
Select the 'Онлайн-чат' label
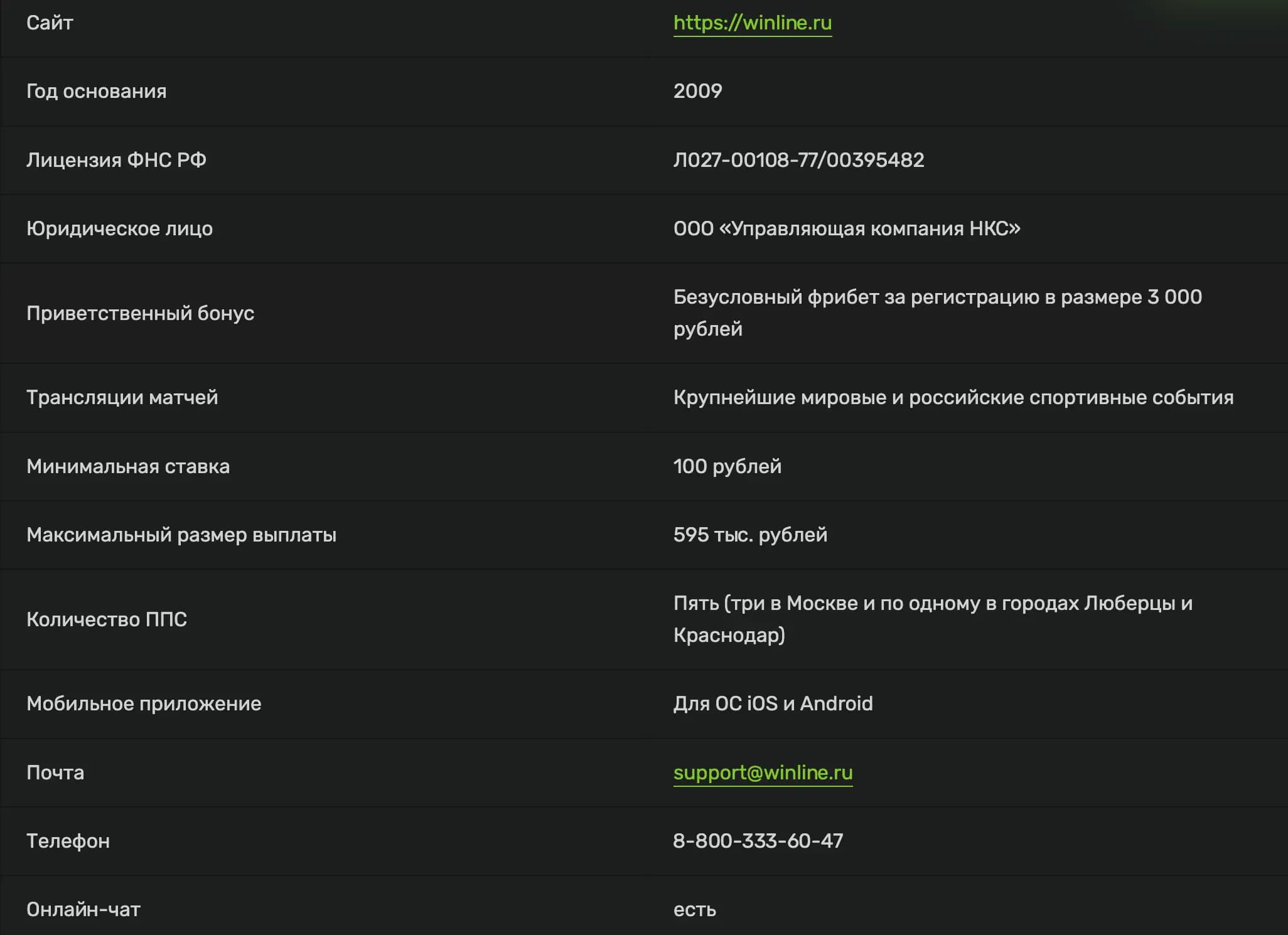(83, 910)
